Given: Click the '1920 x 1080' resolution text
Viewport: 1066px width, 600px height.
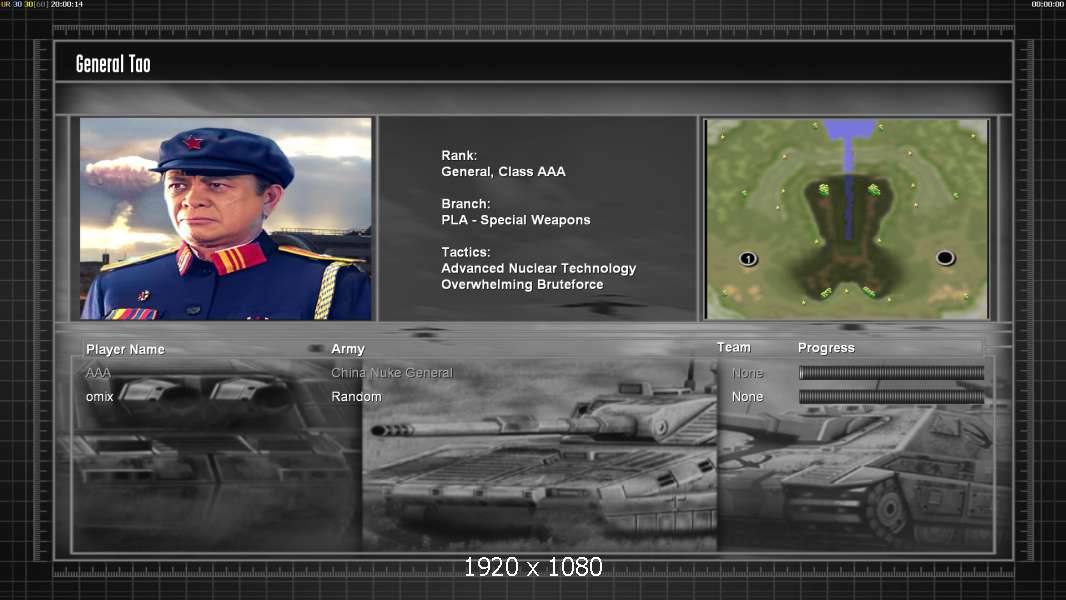Looking at the screenshot, I should click(x=533, y=567).
